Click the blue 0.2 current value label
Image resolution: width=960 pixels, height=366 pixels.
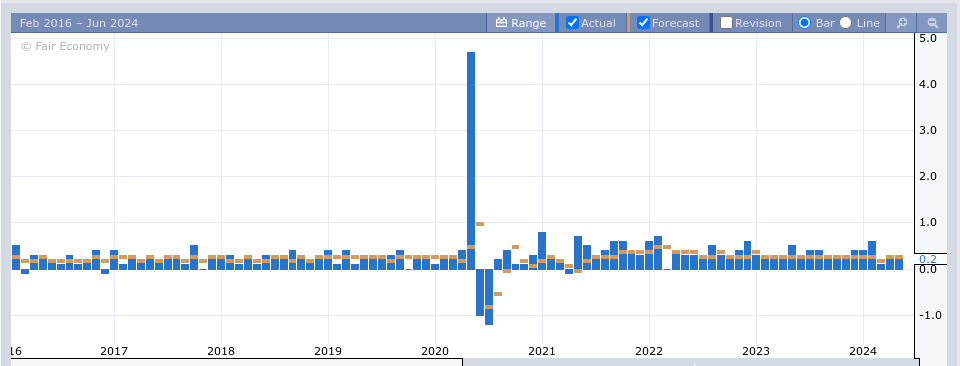point(928,259)
